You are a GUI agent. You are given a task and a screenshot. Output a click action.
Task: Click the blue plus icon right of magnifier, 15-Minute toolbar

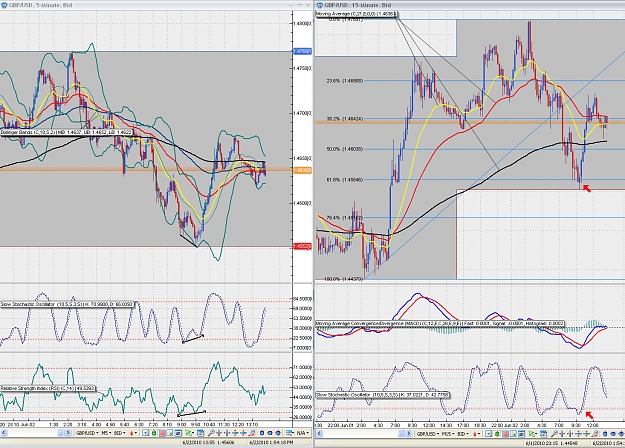click(562, 434)
